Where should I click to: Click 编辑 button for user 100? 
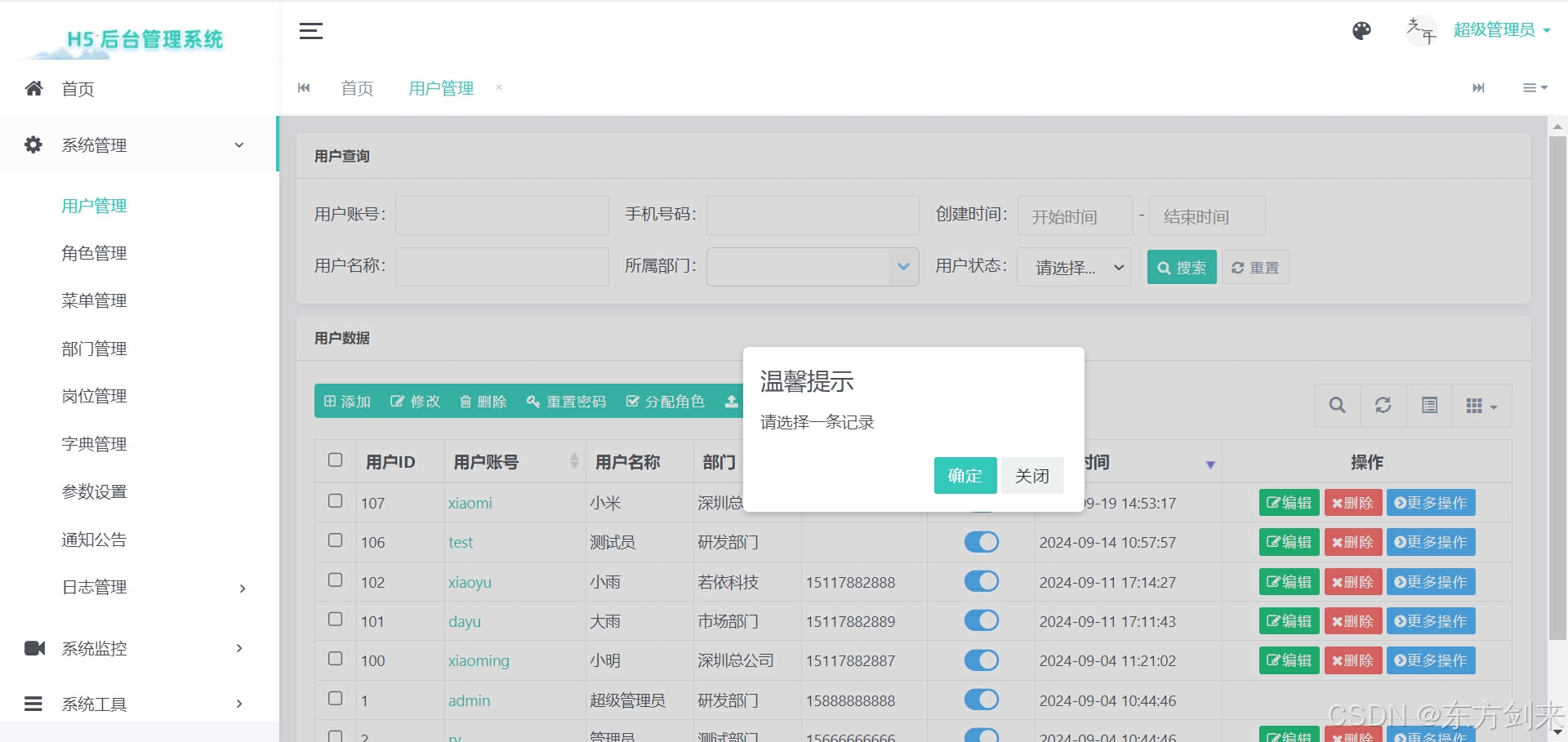1289,660
